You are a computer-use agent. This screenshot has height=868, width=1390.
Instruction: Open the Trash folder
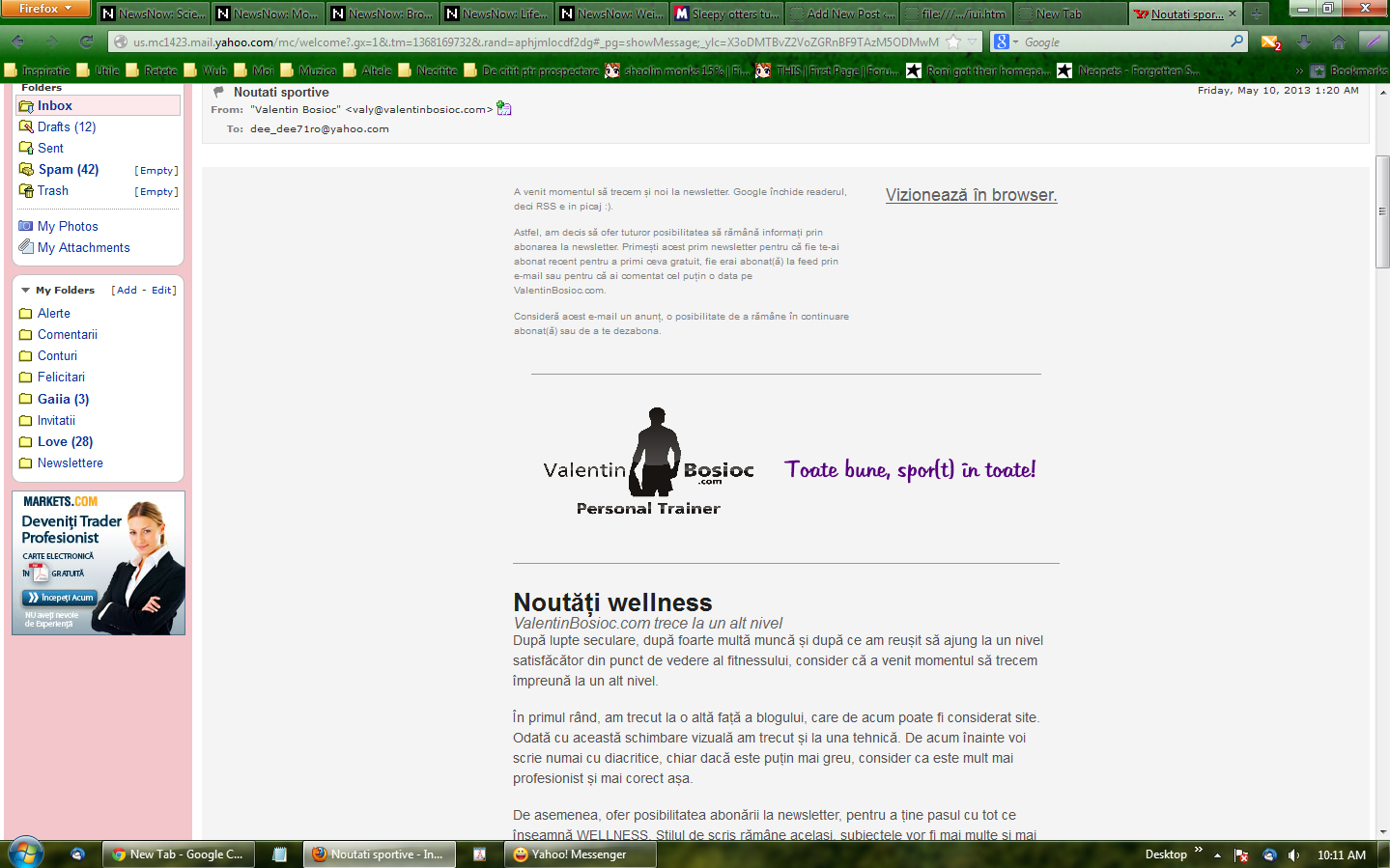tap(52, 190)
